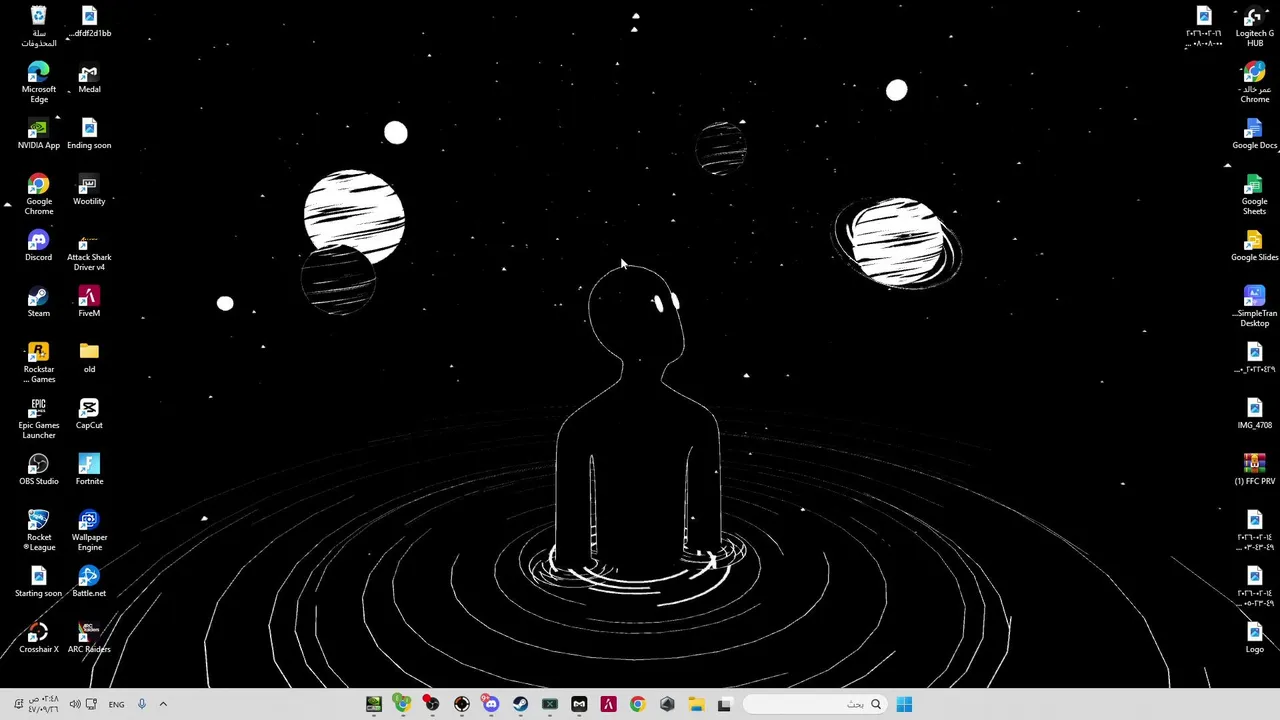Click the taskbar search box
The height and width of the screenshot is (720, 1280).
tap(817, 704)
